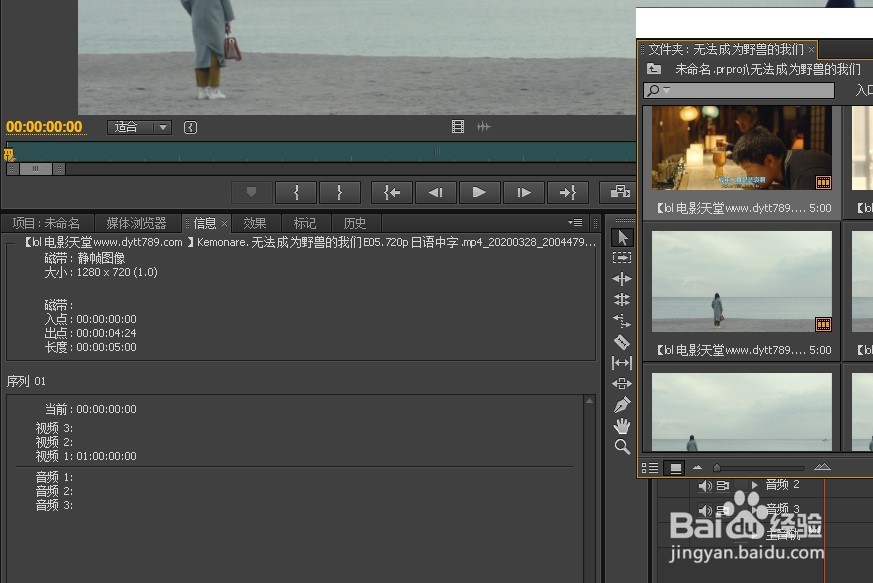The width and height of the screenshot is (873, 583).
Task: Click the Insert edit button
Action: [x=619, y=193]
